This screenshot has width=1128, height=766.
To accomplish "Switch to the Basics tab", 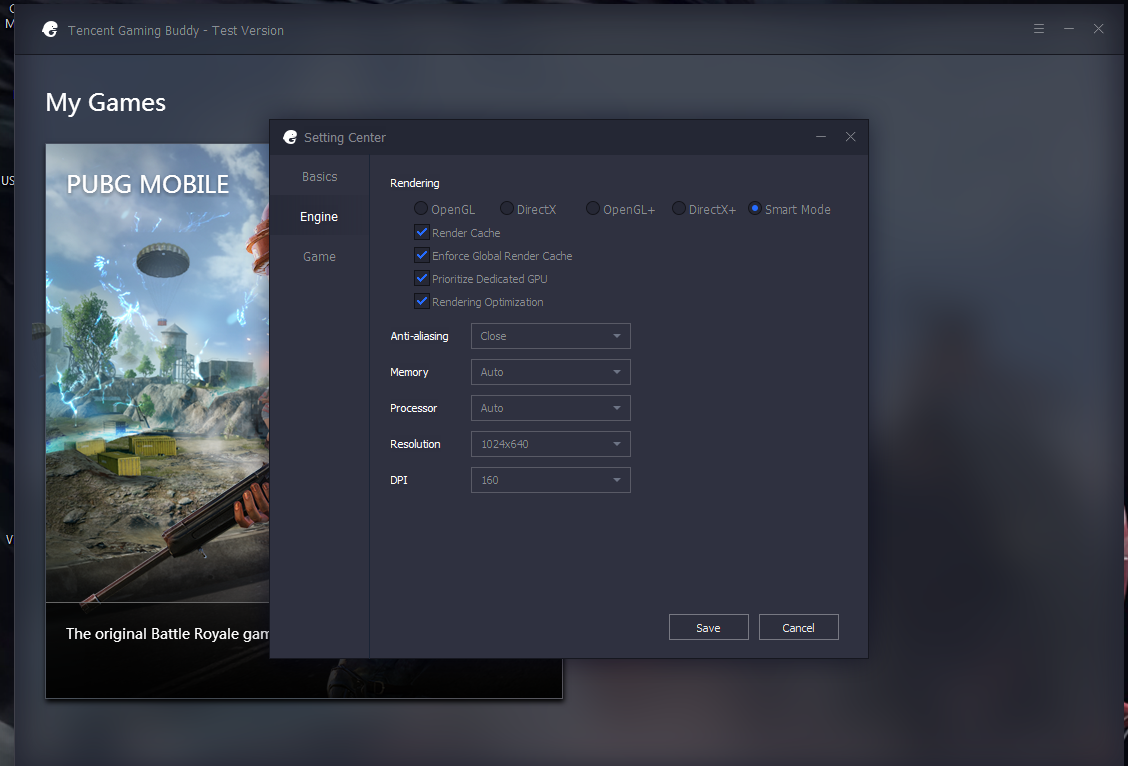I will point(319,176).
